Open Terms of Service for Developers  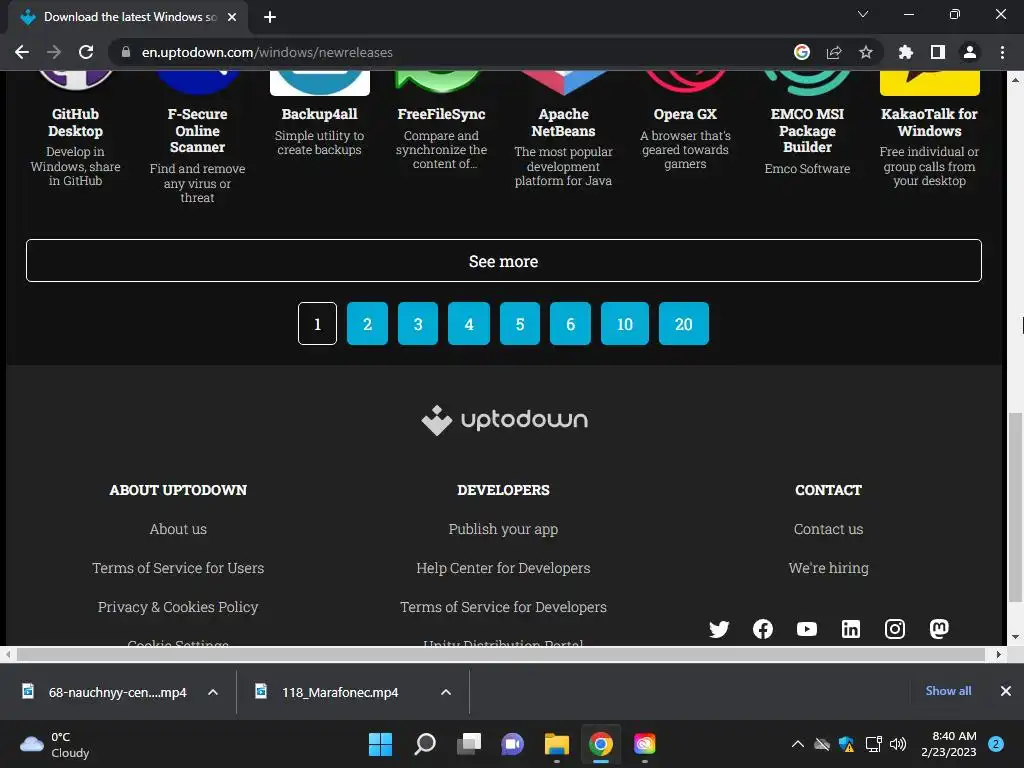[503, 607]
